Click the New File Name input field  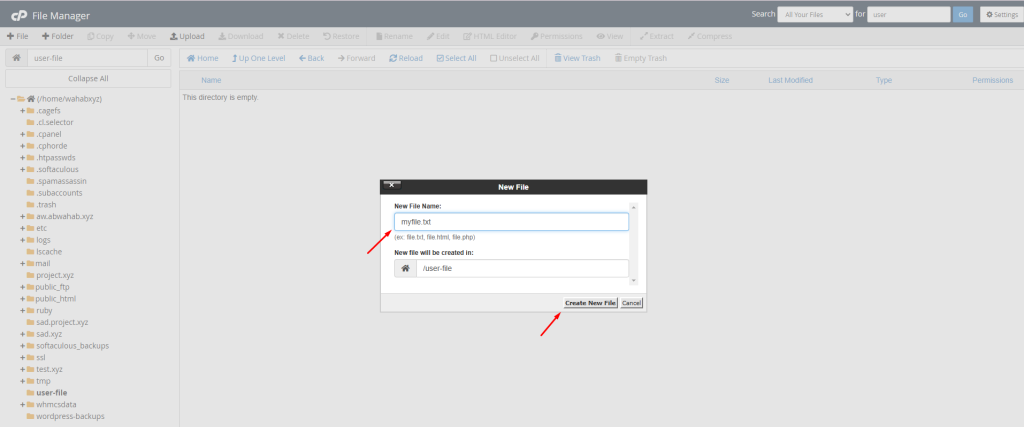click(511, 222)
